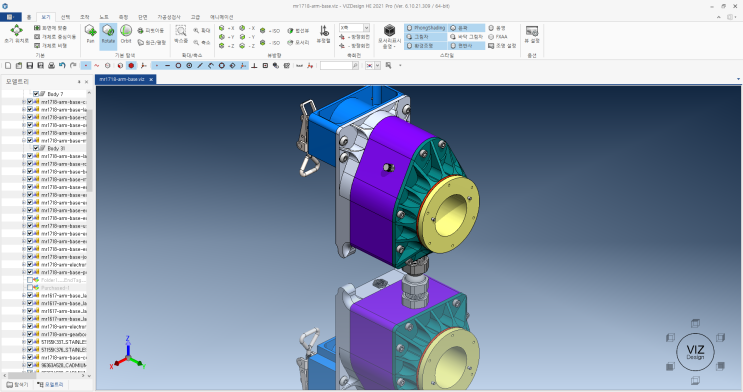Image resolution: width=743 pixels, height=392 pixels.
Task: Redo the last action
Action: pos(73,65)
